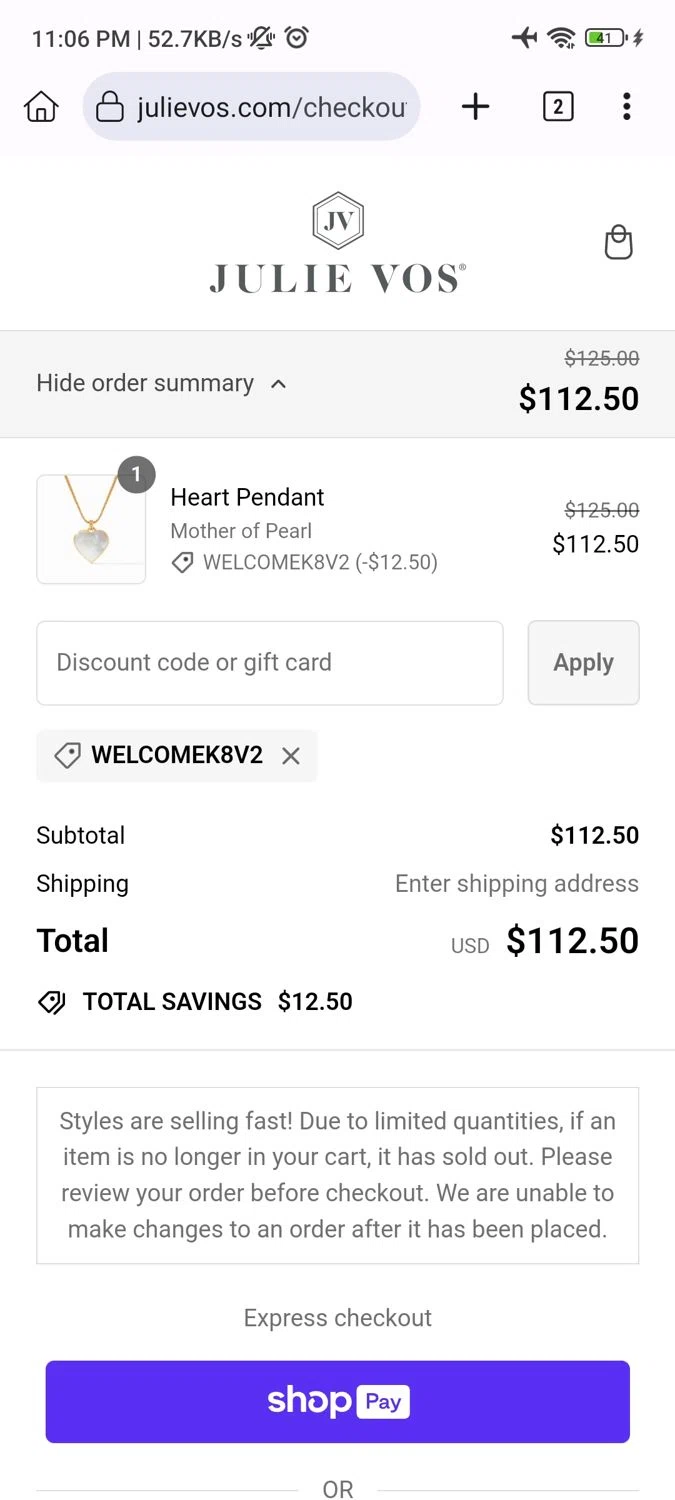Pay with the Shop Pay button

[338, 1401]
